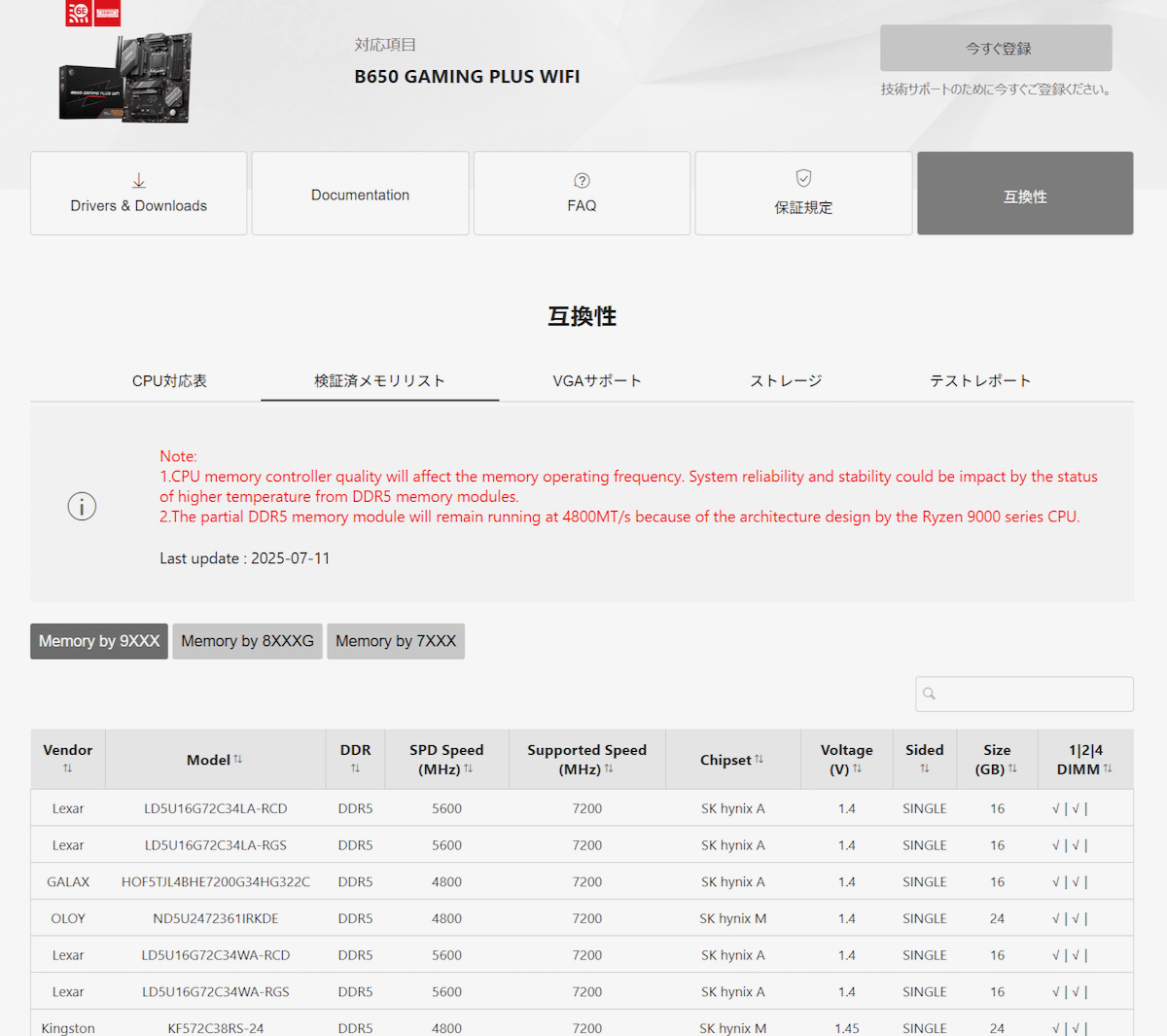Click 1.45 voltage in Kingston row
The height and width of the screenshot is (1036, 1167).
(847, 1028)
